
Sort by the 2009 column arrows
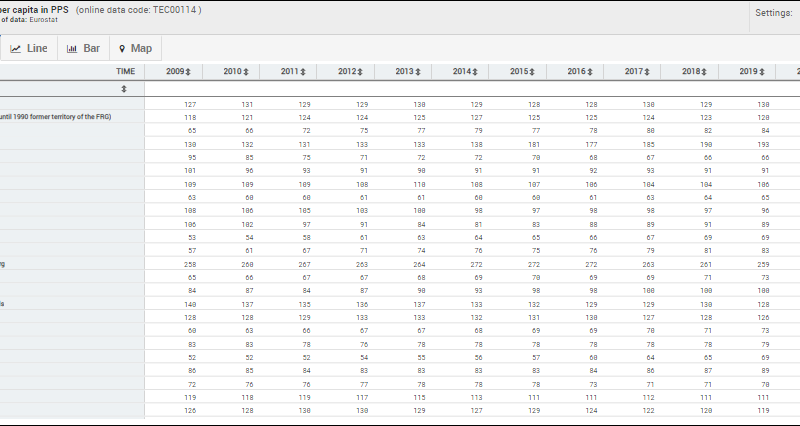point(188,72)
